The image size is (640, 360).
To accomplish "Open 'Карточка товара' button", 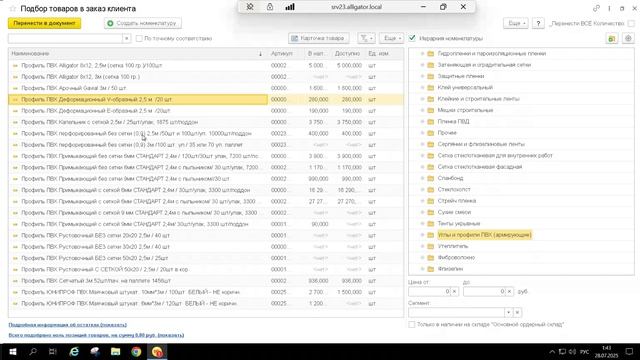I will coord(318,38).
